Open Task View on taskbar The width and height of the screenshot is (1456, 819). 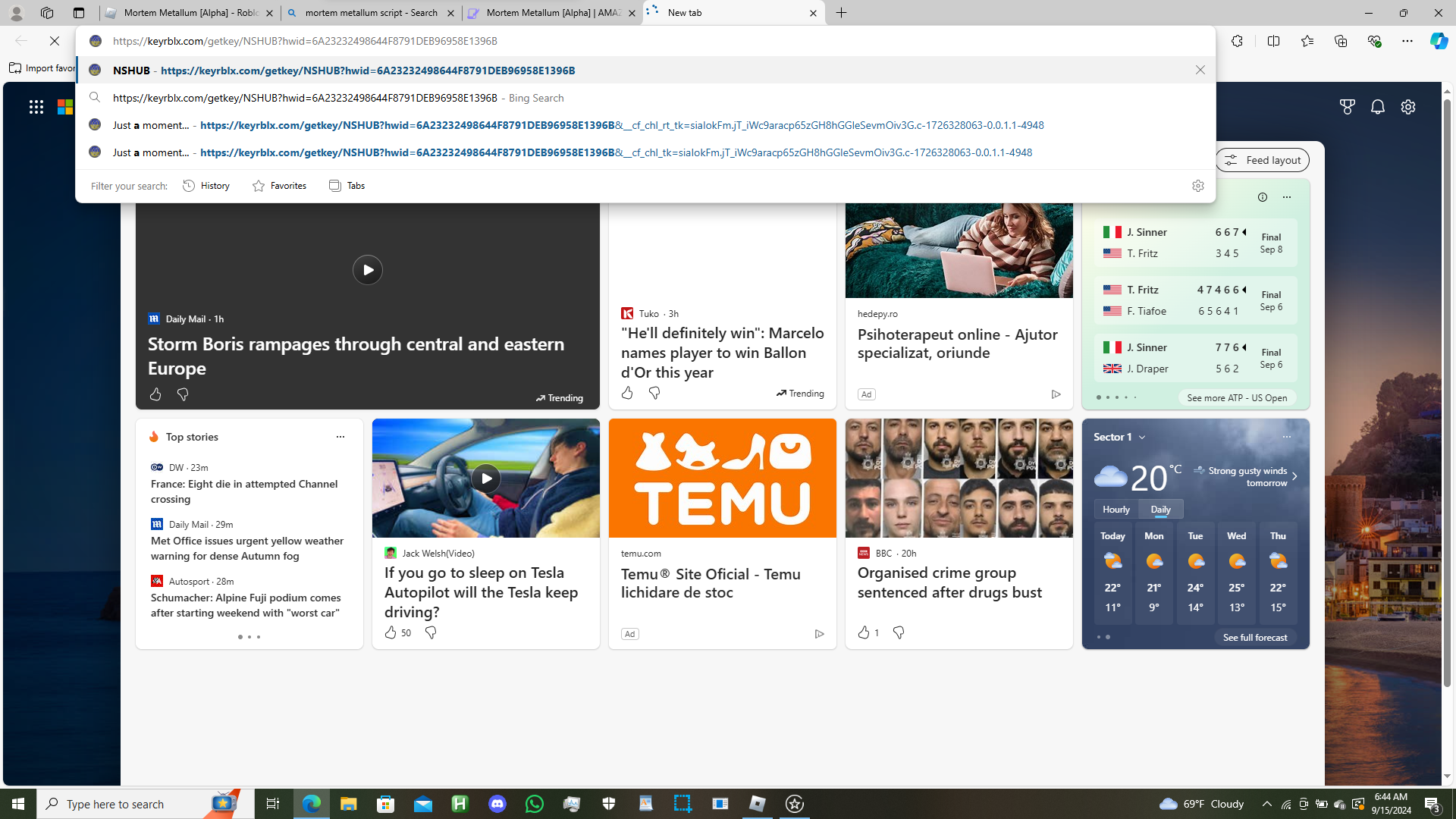pos(272,804)
